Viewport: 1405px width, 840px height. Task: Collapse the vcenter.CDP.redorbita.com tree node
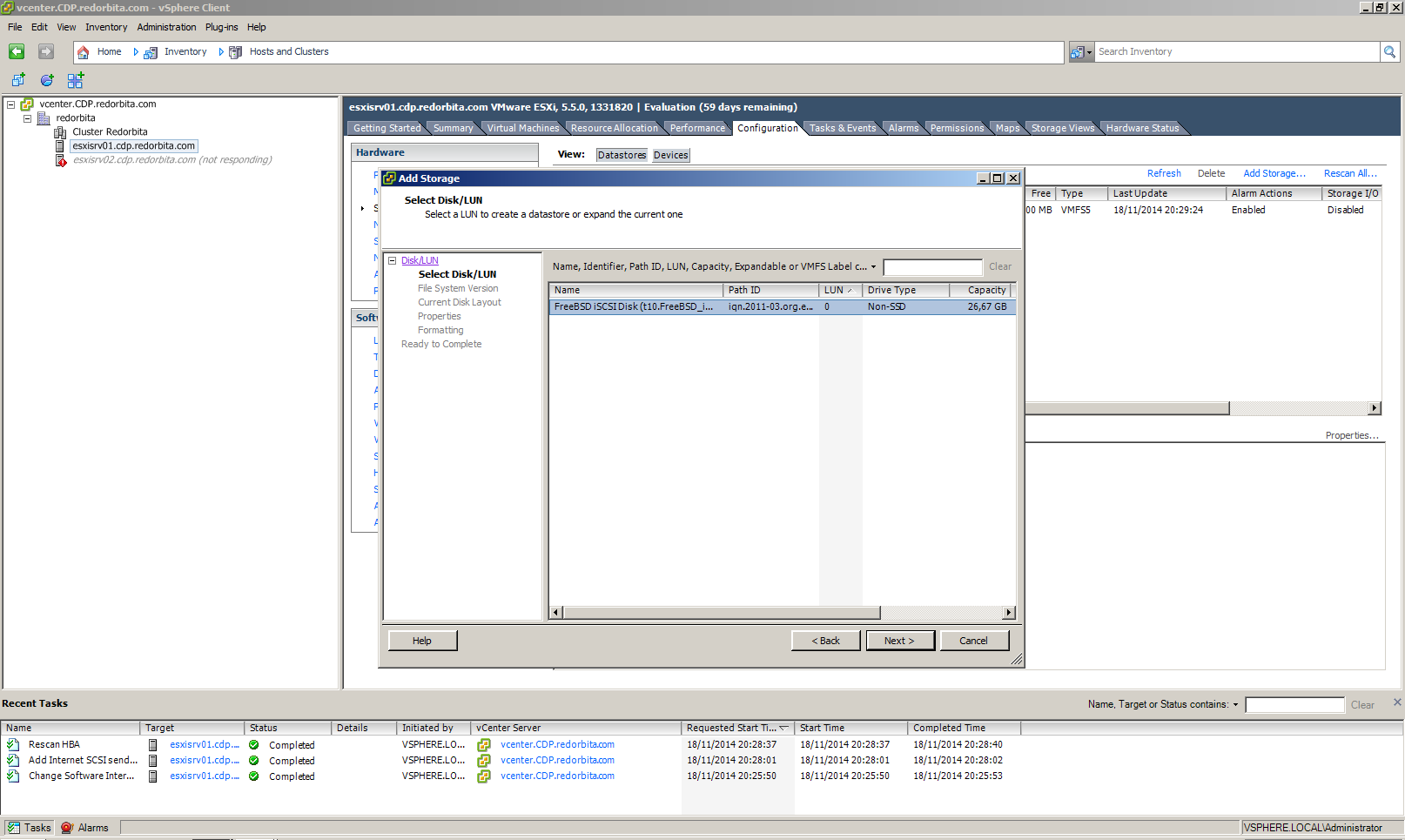[x=11, y=104]
